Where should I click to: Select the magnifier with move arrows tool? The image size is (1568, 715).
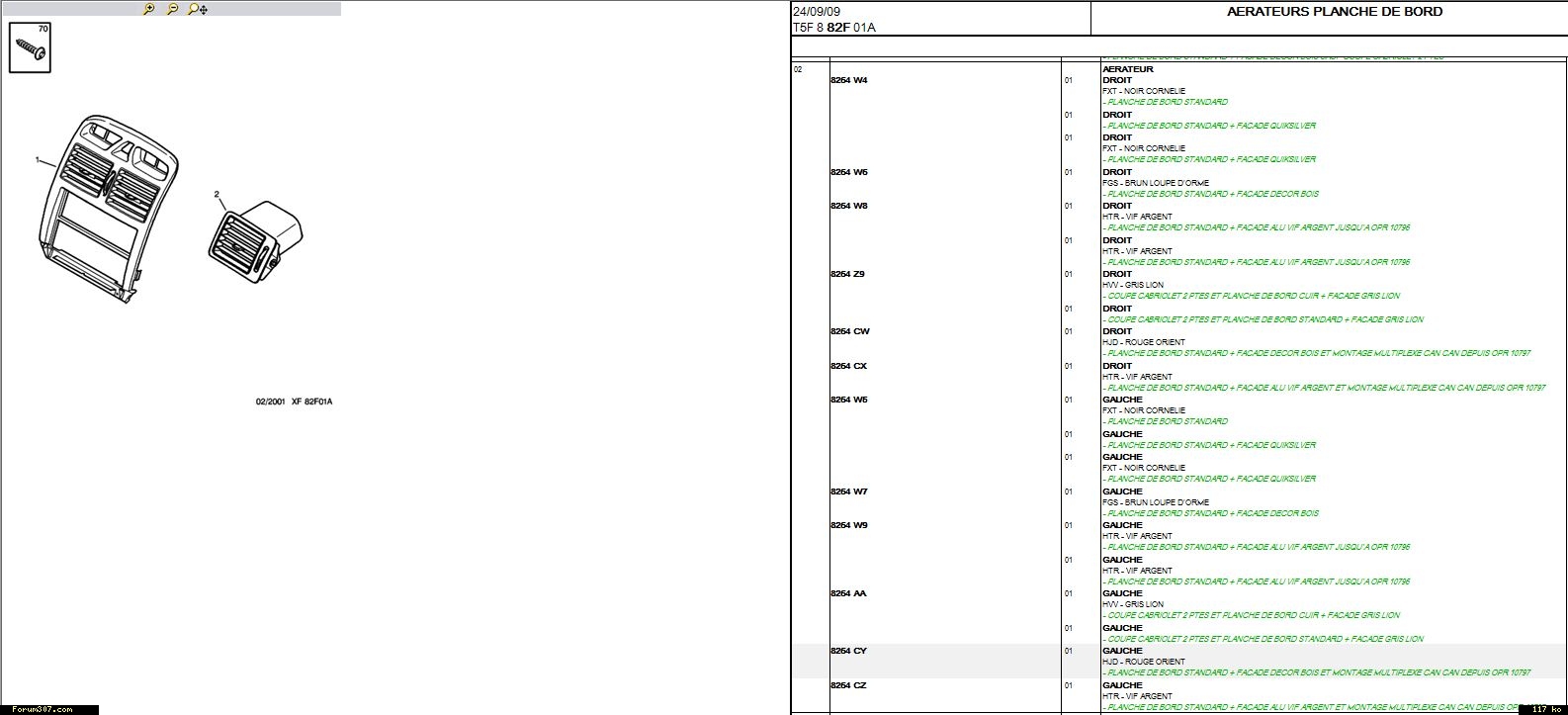pyautogui.click(x=198, y=9)
